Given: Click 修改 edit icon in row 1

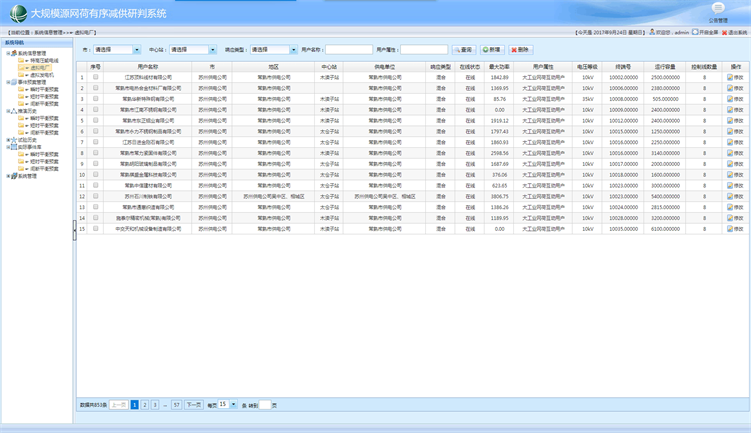Looking at the screenshot, I should (735, 77).
